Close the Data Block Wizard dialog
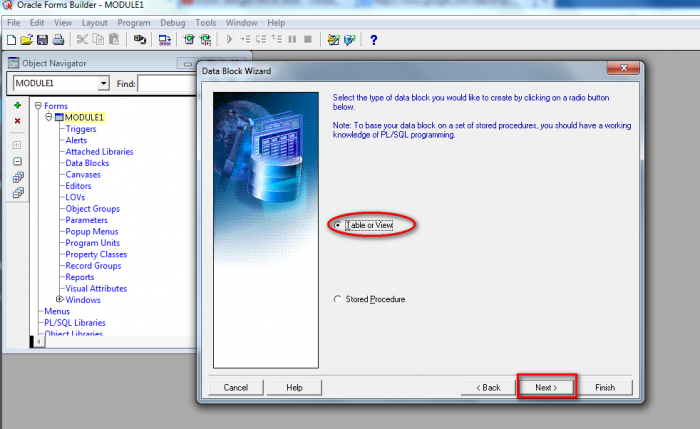The width and height of the screenshot is (700, 429). (623, 68)
